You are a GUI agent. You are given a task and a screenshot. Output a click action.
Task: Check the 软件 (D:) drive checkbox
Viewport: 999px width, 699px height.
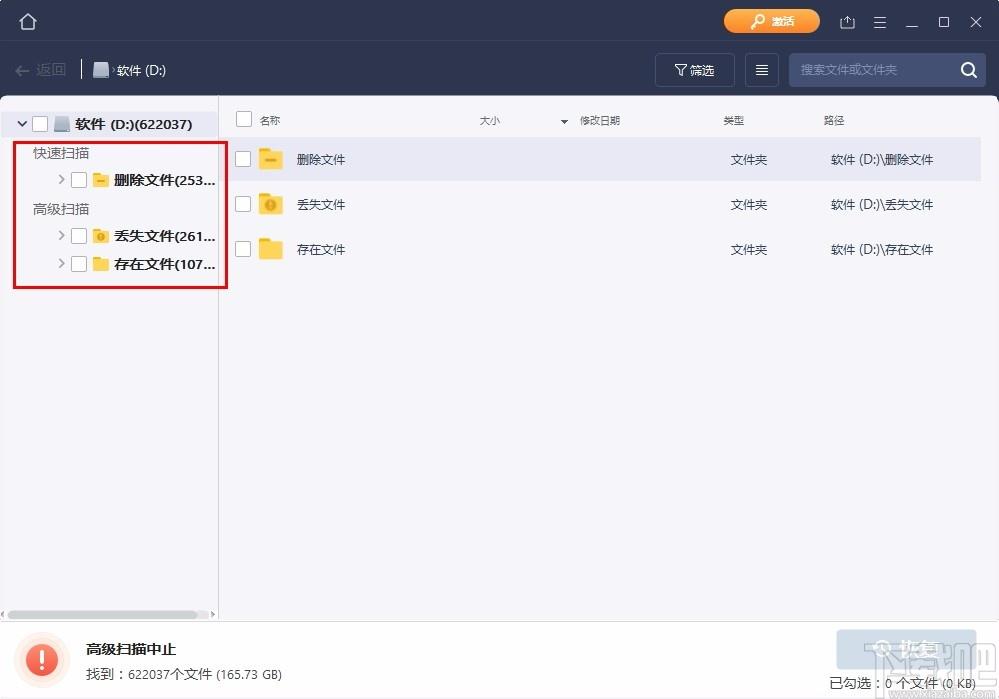[x=40, y=124]
